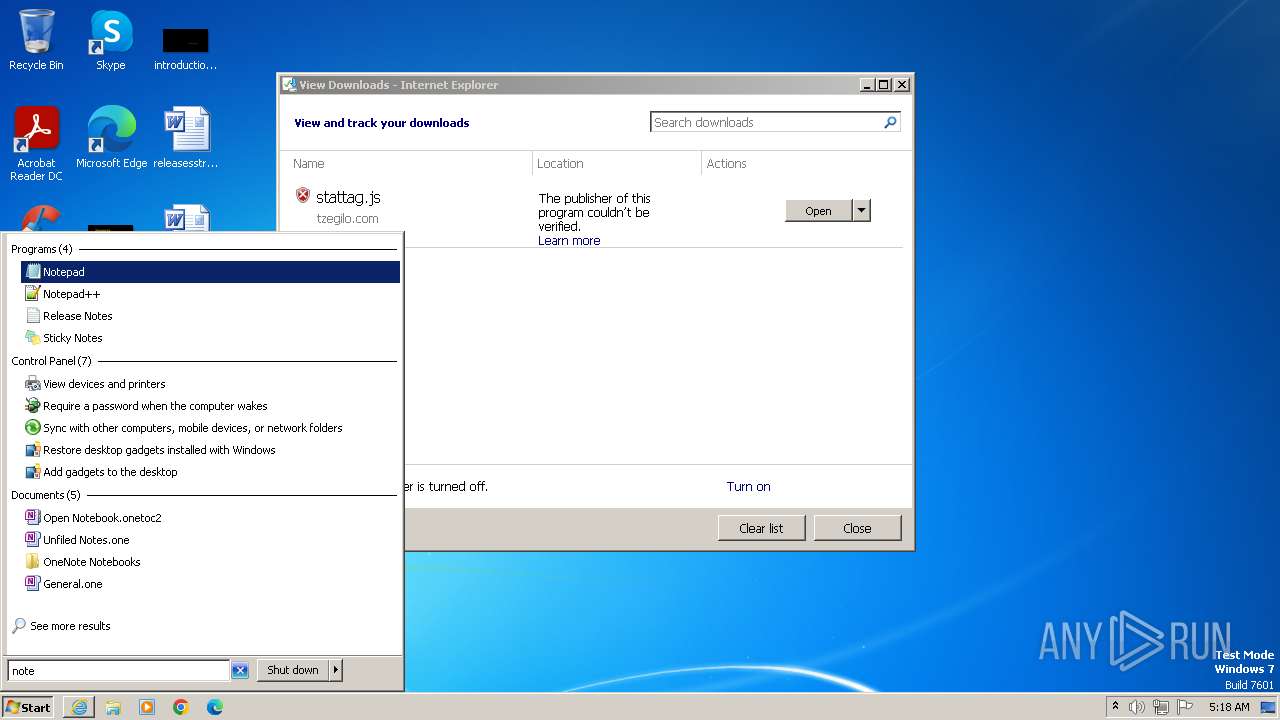
Task: Click the Notepad++ icon in results
Action: click(x=33, y=294)
